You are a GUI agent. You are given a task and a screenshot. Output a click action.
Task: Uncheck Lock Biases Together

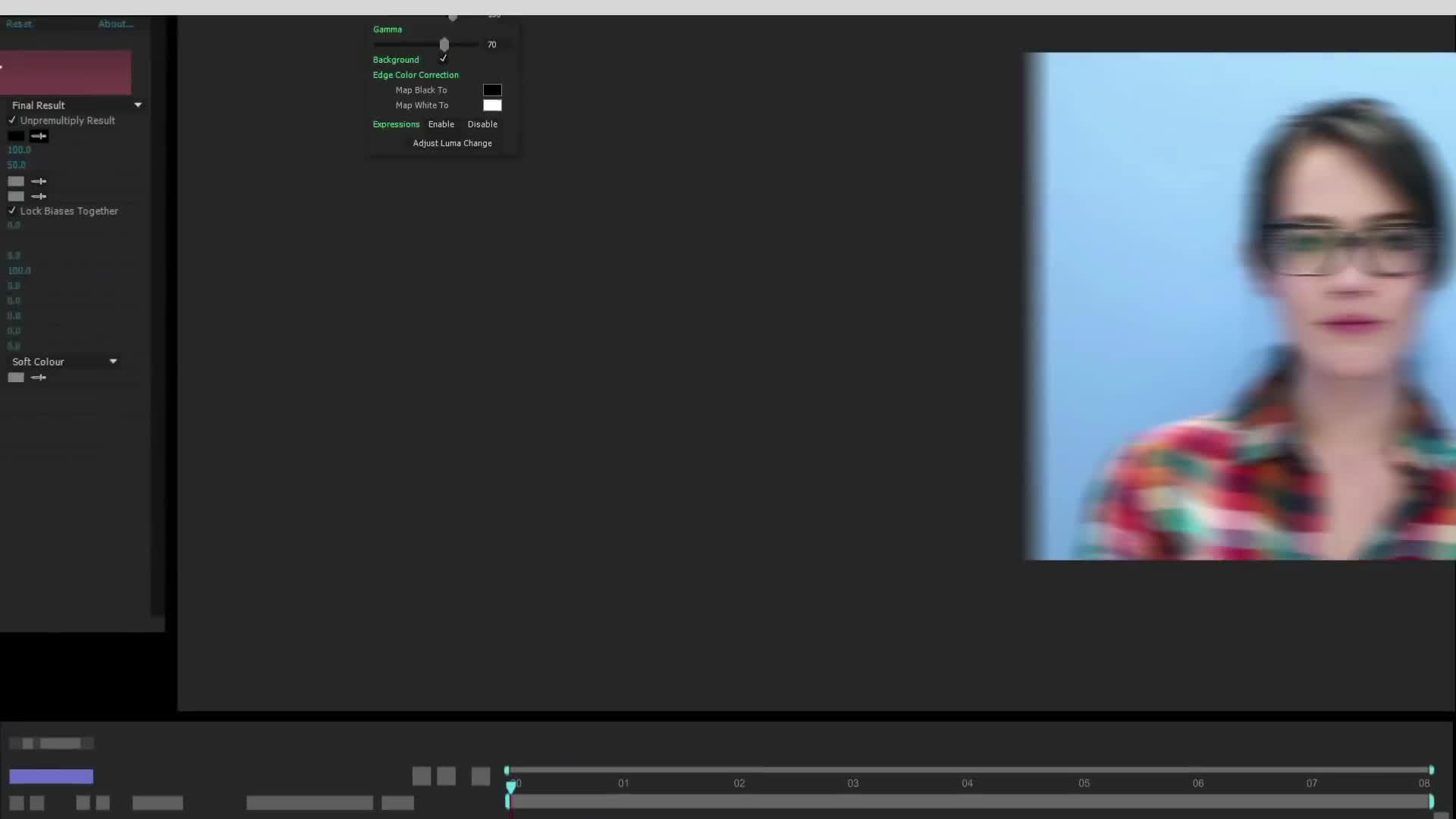point(12,211)
